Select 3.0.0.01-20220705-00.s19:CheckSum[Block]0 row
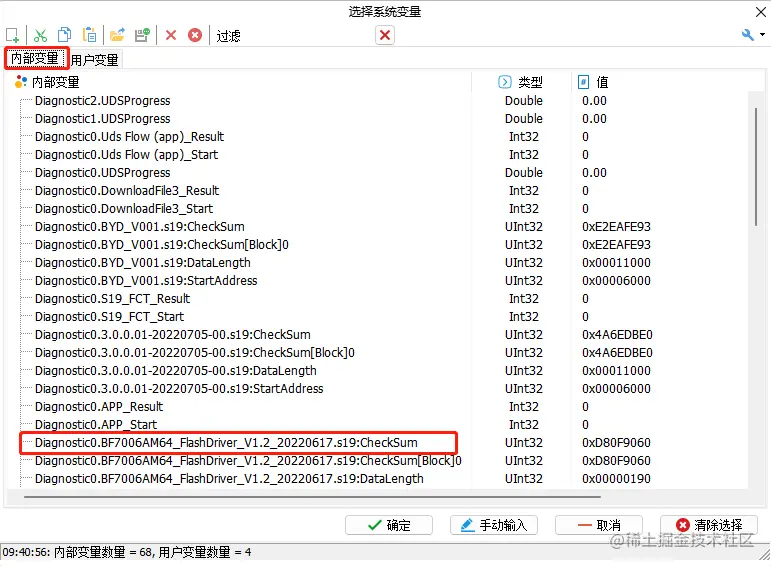The width and height of the screenshot is (771, 566). [x=195, y=353]
